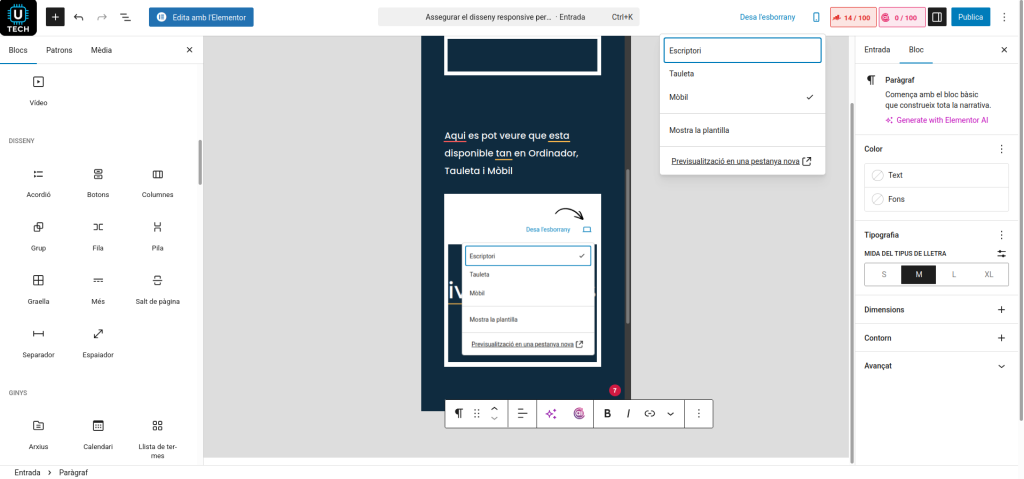Switch to the Patrons tab

(x=59, y=49)
